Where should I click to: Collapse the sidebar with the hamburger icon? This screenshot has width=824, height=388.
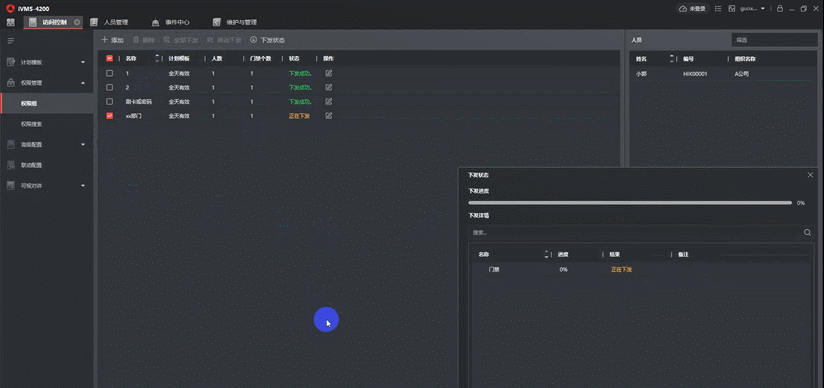[x=11, y=40]
